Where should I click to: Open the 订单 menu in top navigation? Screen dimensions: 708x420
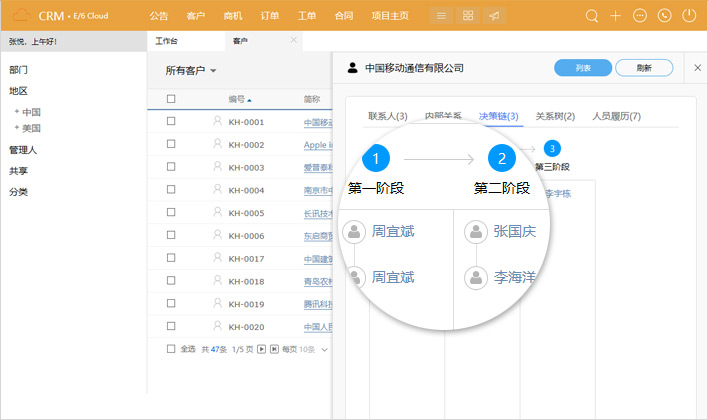pos(270,16)
